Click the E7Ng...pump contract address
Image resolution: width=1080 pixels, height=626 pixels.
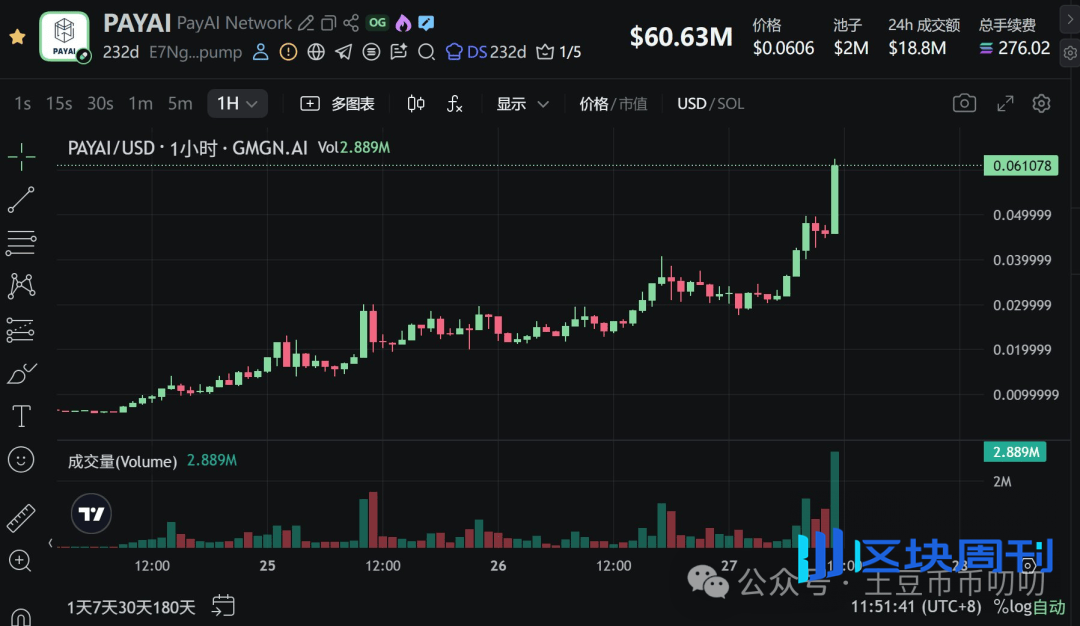pos(194,52)
